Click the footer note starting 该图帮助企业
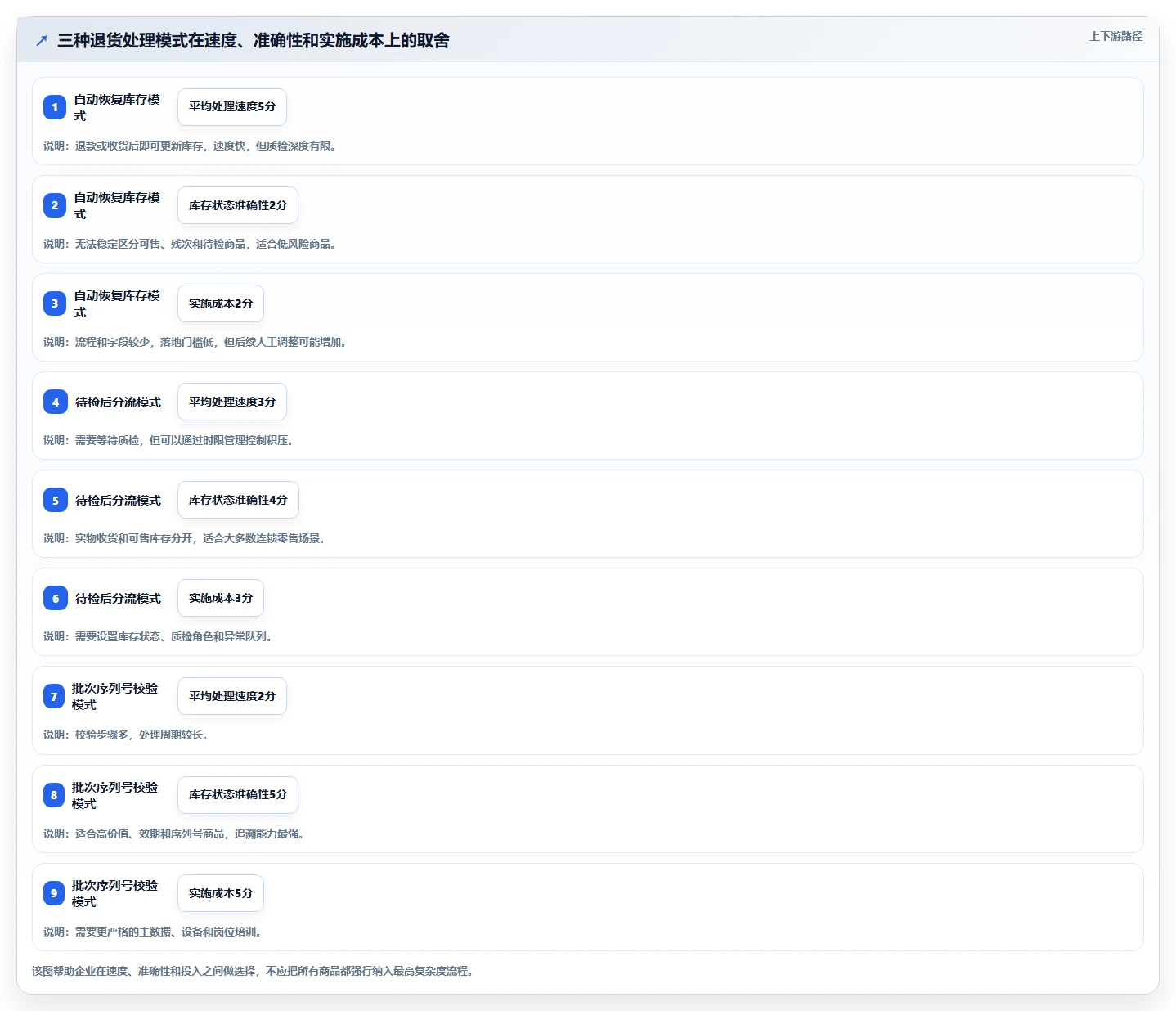The image size is (1176, 1011). click(253, 971)
